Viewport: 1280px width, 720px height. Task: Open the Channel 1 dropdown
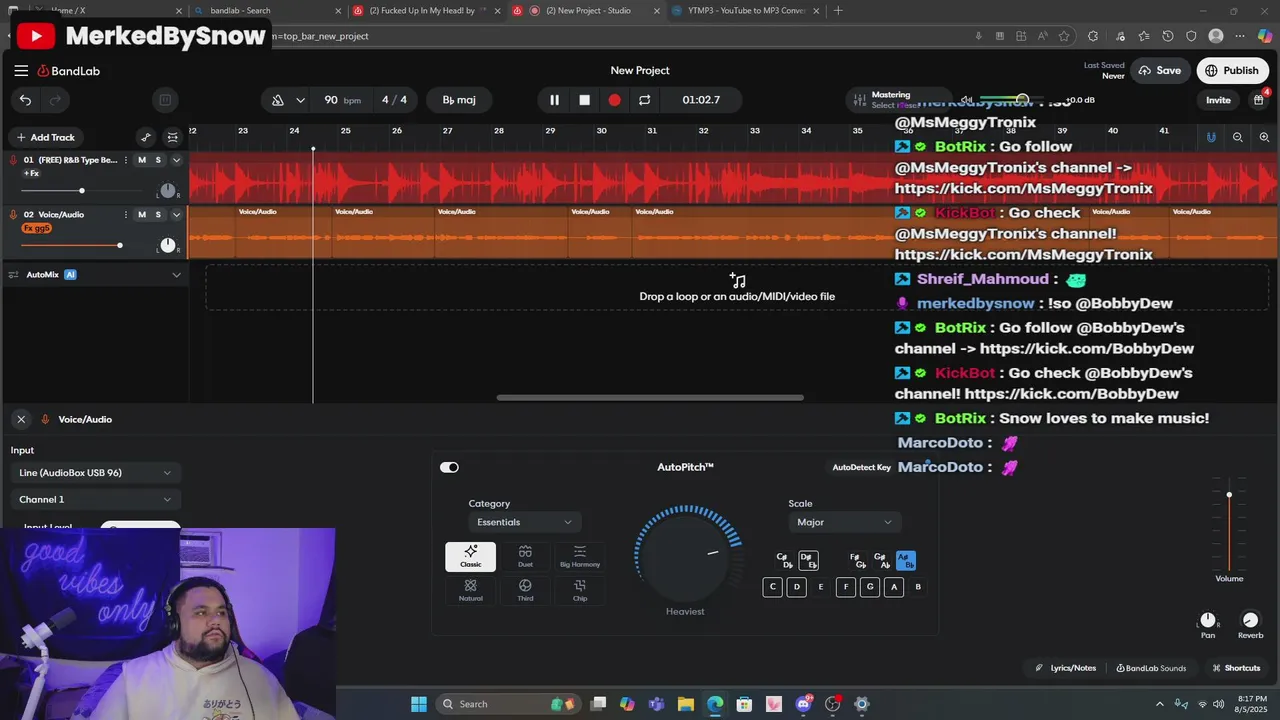pyautogui.click(x=95, y=499)
